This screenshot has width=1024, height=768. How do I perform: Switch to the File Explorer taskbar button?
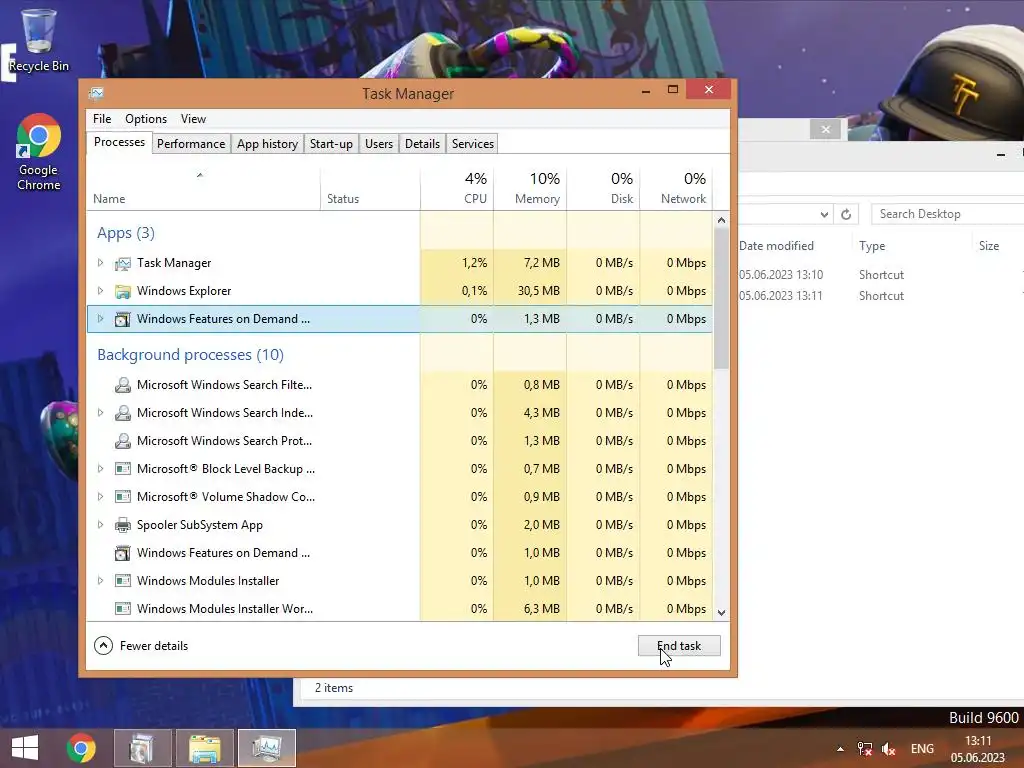click(x=204, y=748)
